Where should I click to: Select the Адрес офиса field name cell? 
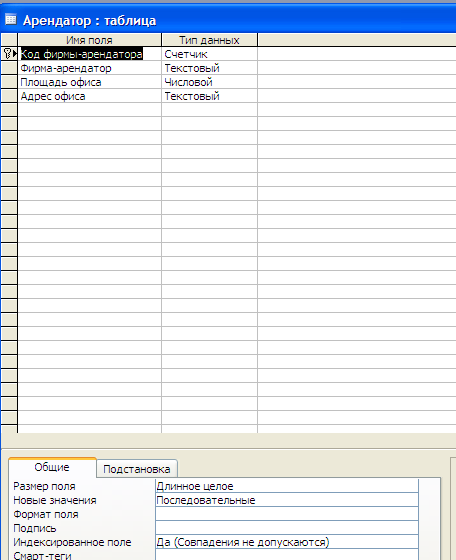90,96
